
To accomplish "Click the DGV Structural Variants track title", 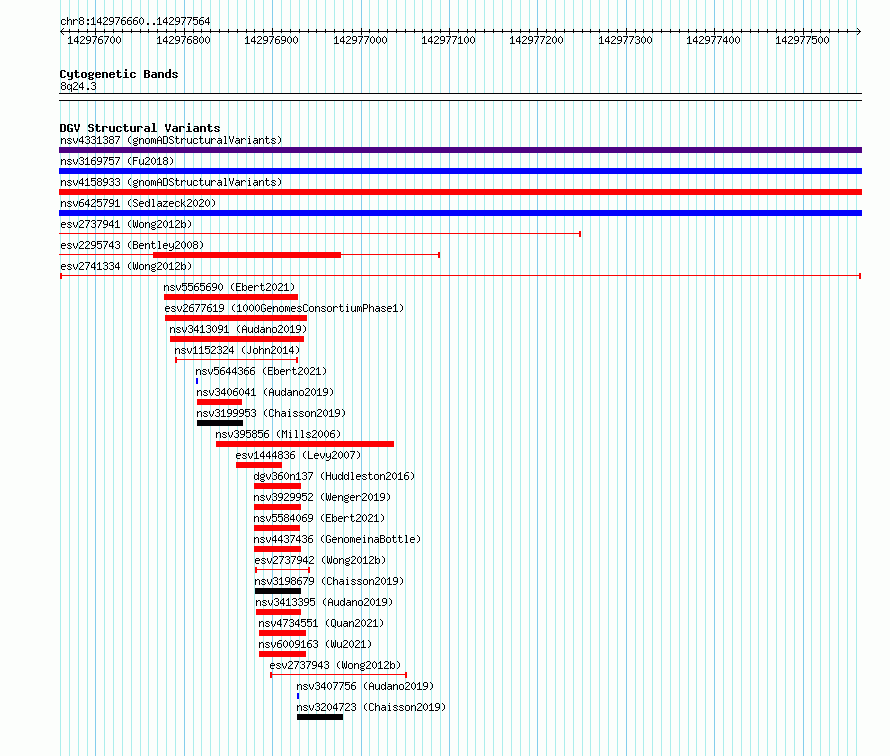I will tap(140, 128).
